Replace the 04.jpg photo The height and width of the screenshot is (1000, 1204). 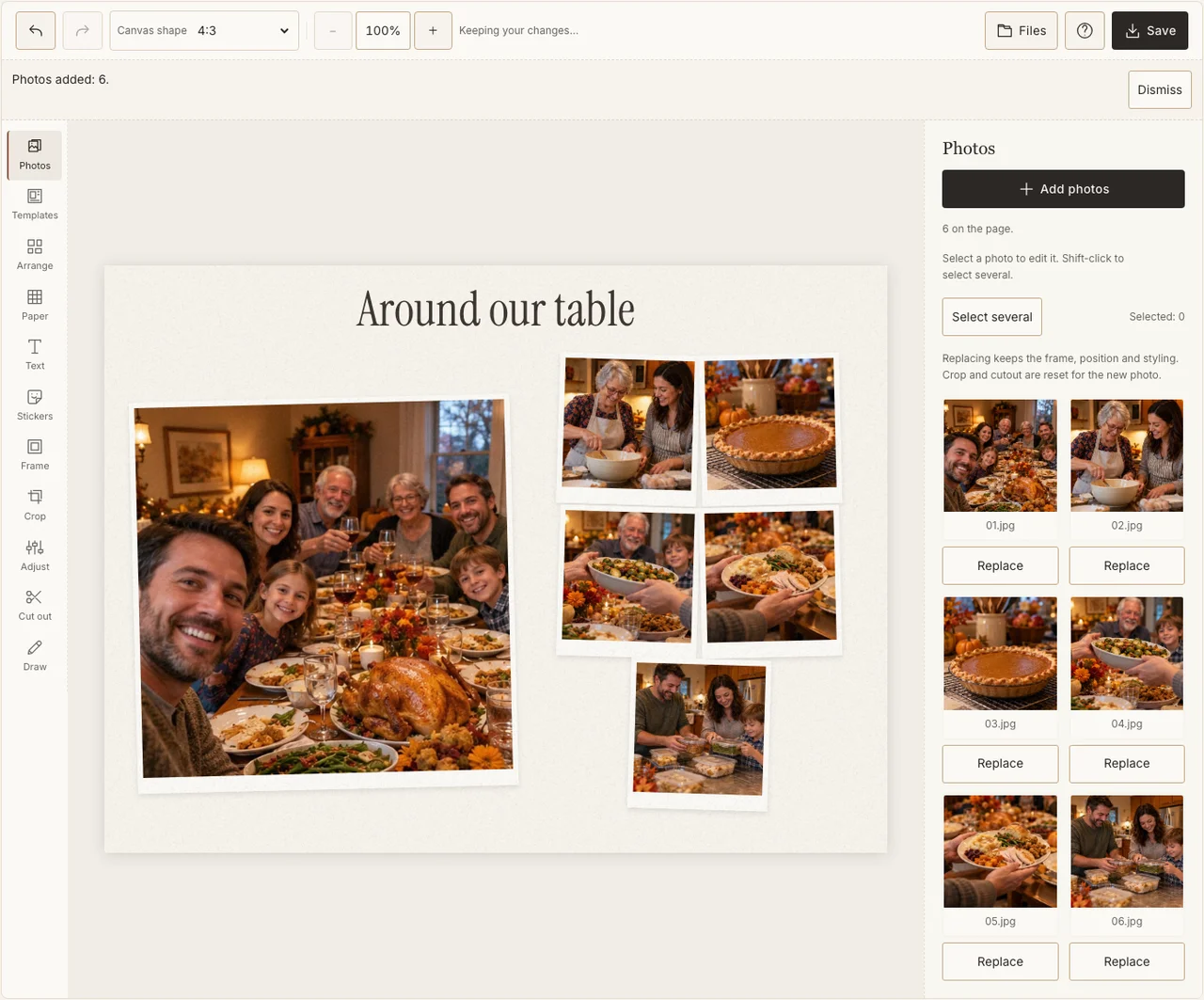click(1127, 763)
